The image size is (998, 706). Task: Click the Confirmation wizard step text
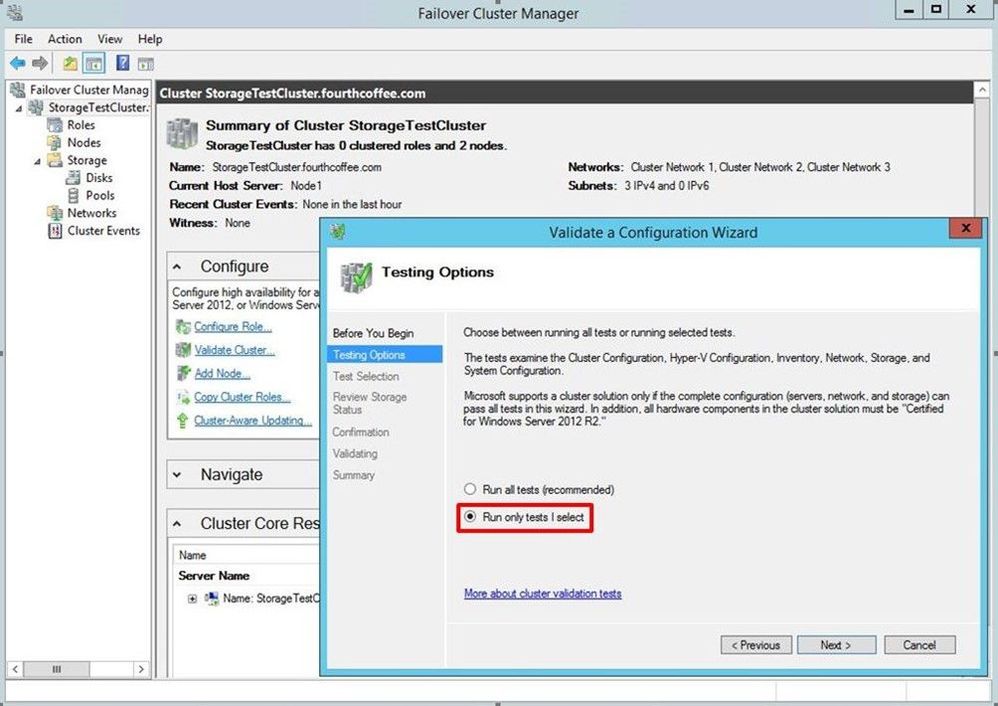360,432
